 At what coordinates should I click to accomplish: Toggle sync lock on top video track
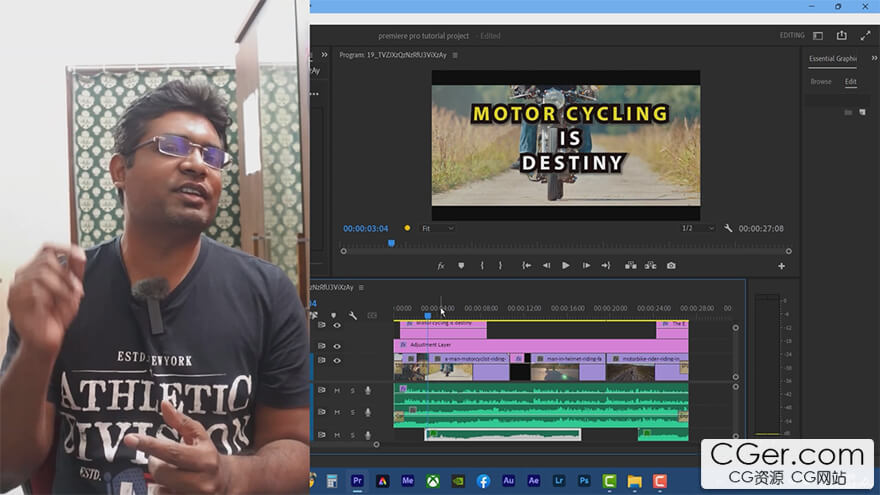pos(322,325)
